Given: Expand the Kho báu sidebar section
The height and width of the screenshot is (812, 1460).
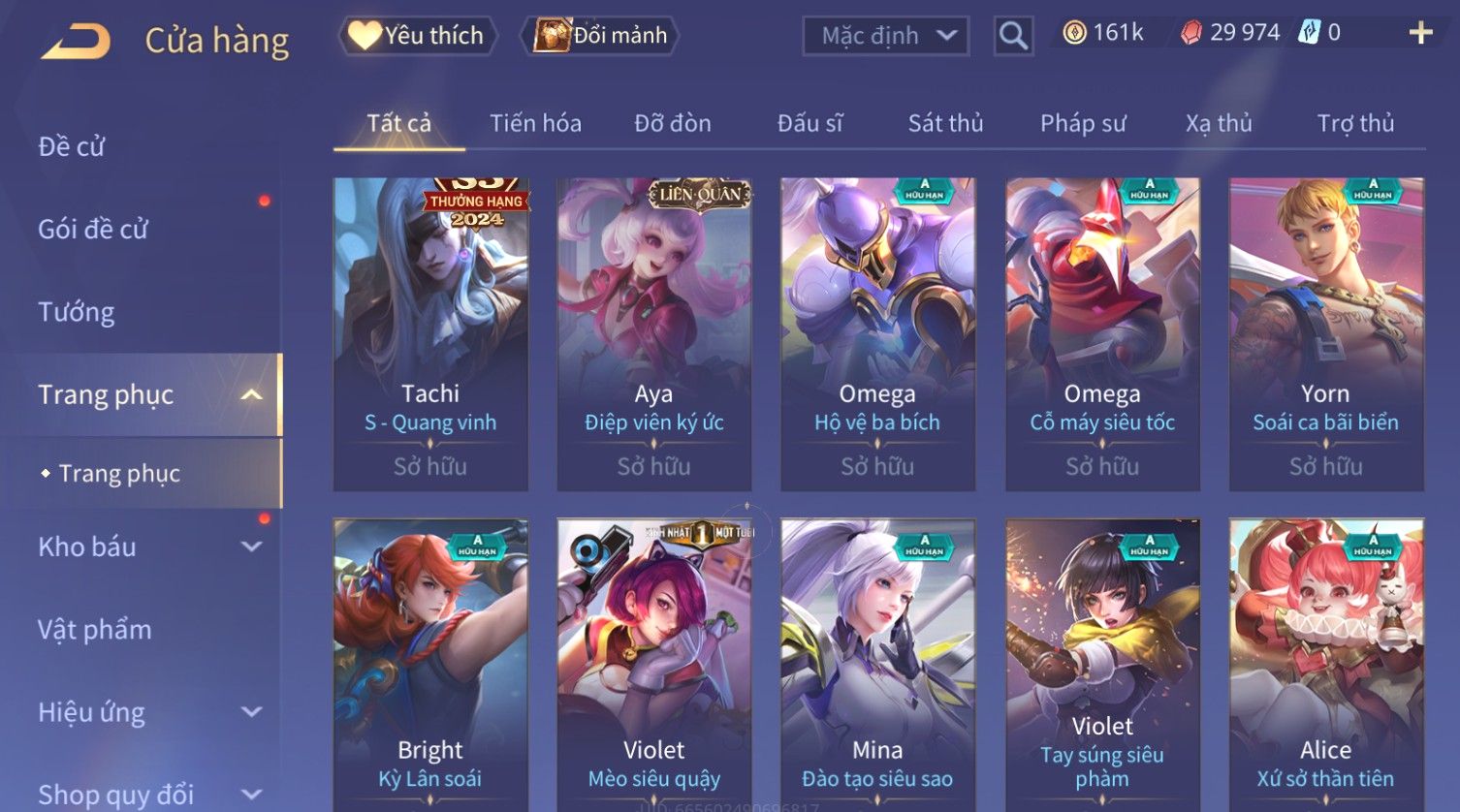Looking at the screenshot, I should [251, 547].
